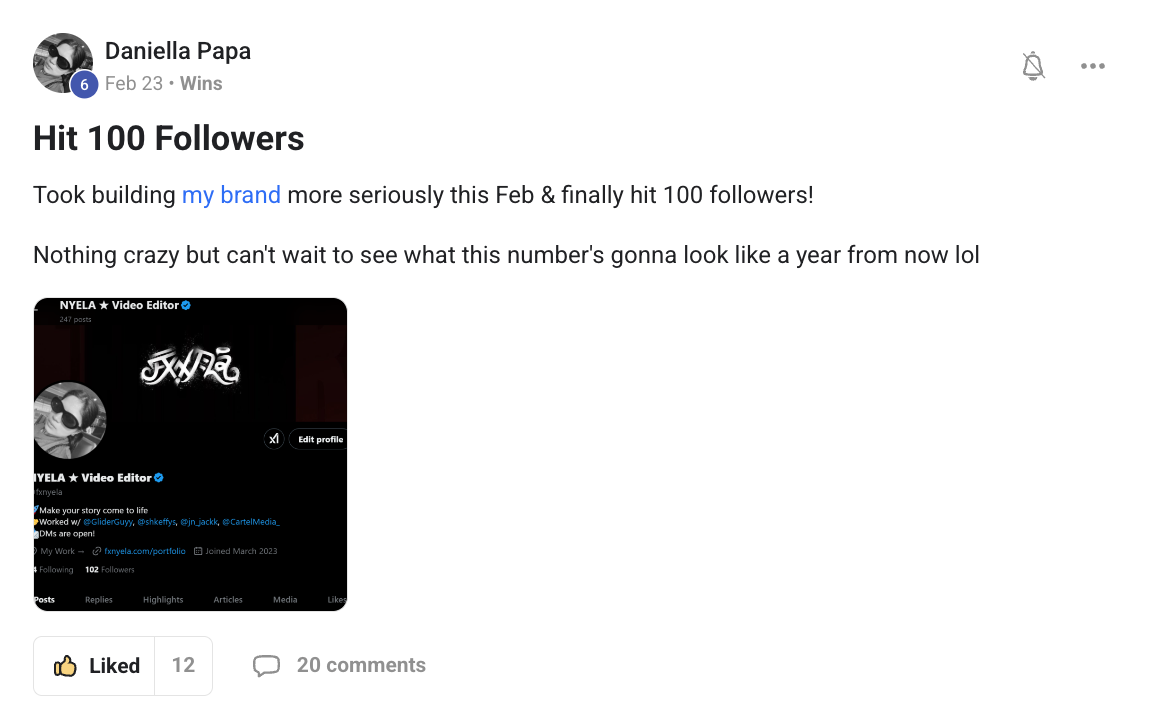Click the link icon before fxnyela.com/portfolio
The image size is (1160, 714).
tap(97, 551)
